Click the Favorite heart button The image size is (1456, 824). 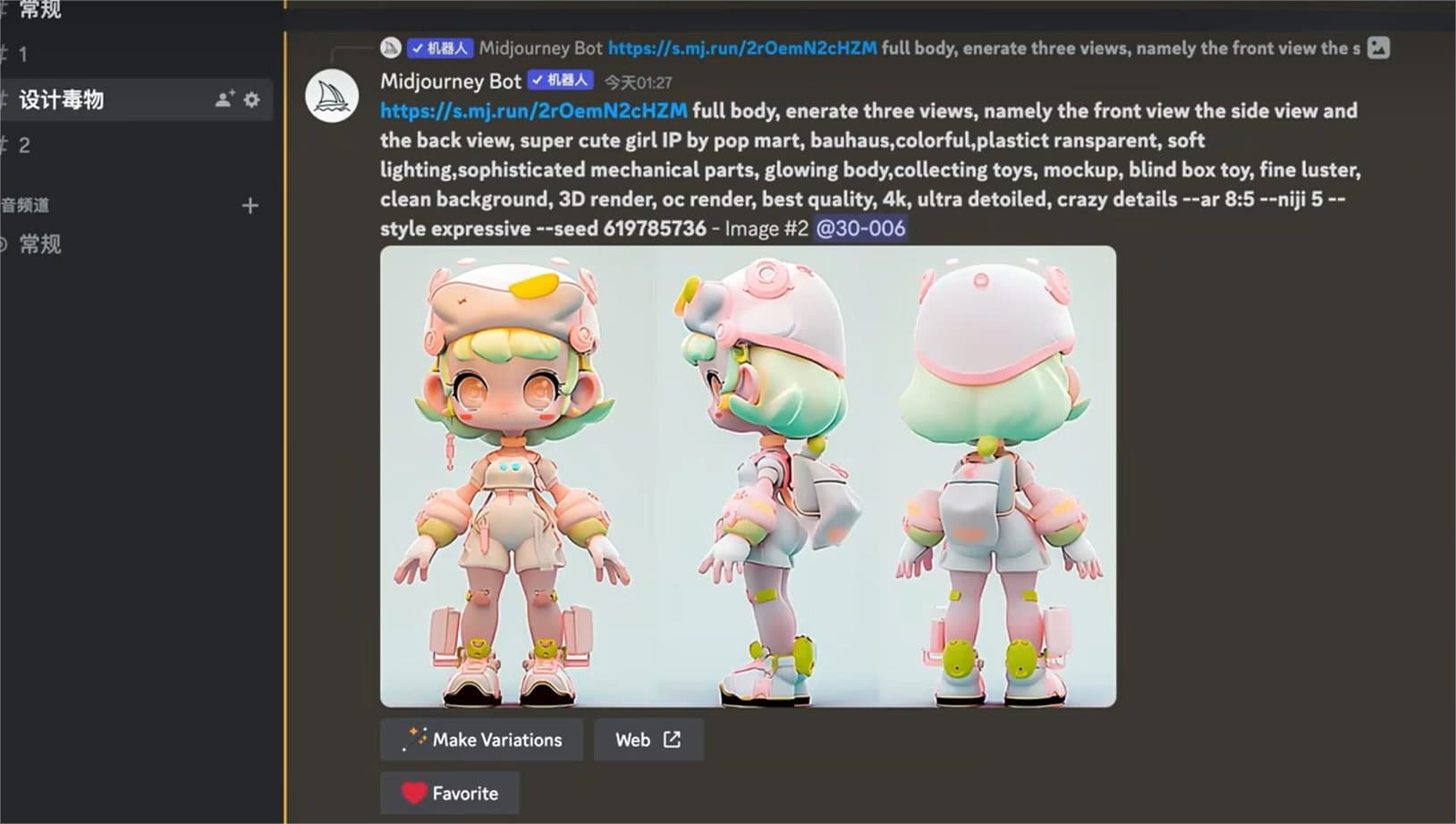coord(450,794)
